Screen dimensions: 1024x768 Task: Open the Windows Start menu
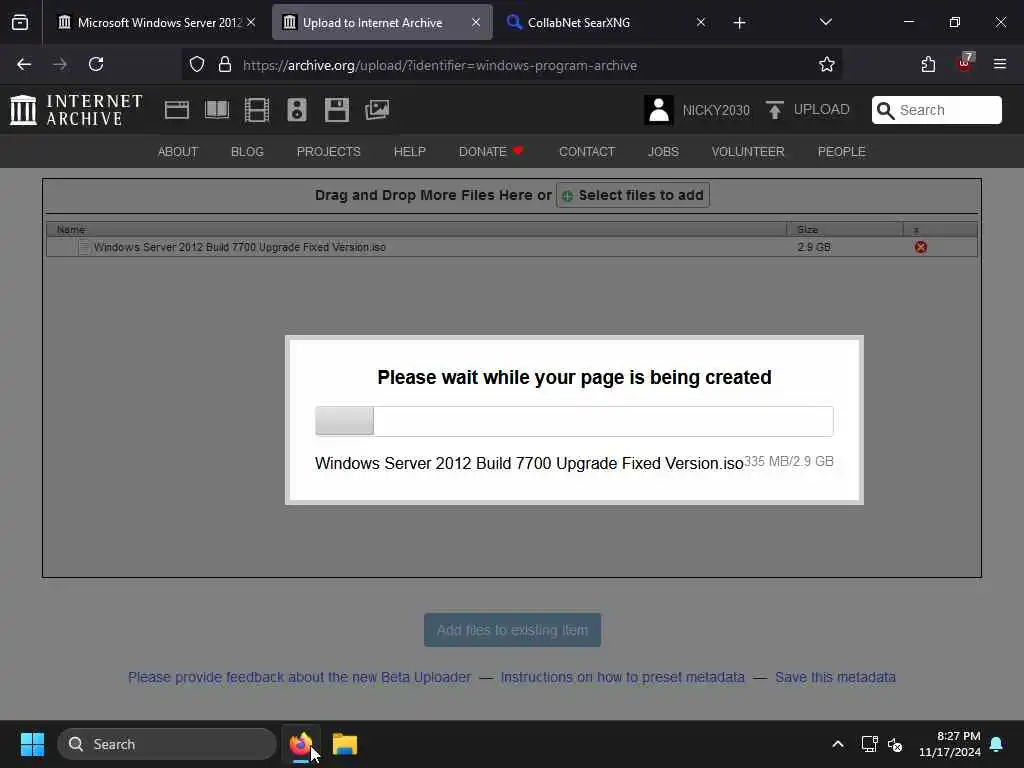point(32,744)
